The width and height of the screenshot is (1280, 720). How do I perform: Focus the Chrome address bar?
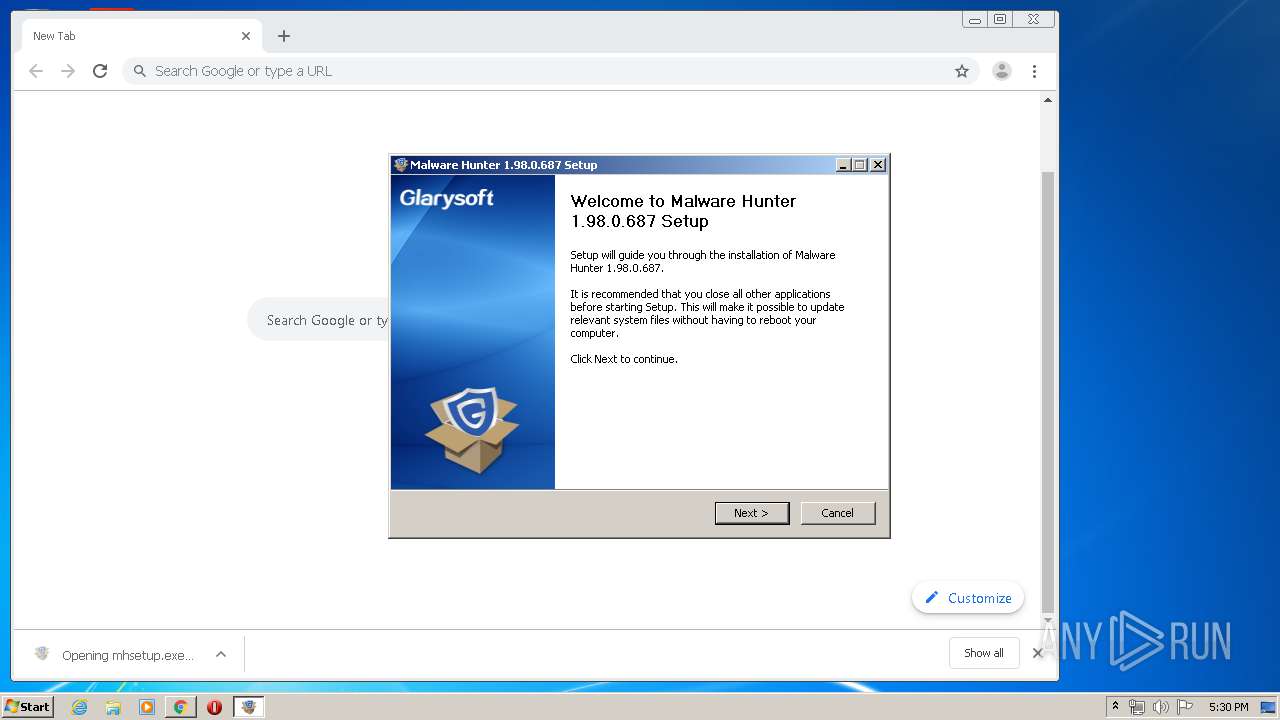coord(550,71)
